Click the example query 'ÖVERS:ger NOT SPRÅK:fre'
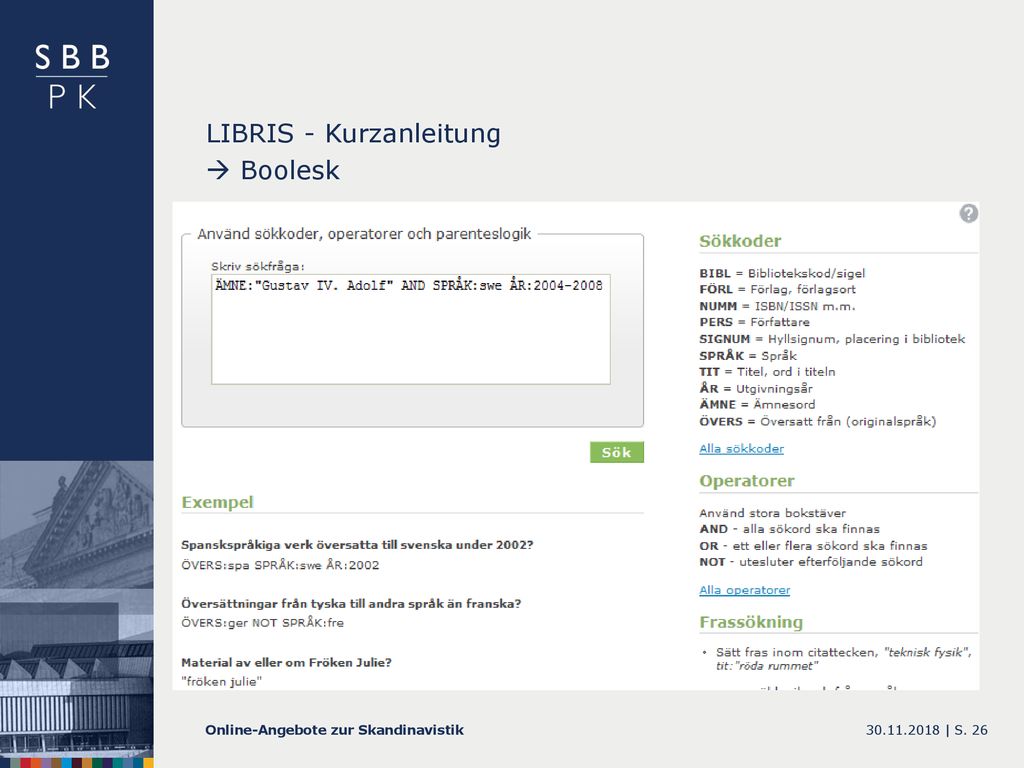The image size is (1024, 768). click(263, 622)
